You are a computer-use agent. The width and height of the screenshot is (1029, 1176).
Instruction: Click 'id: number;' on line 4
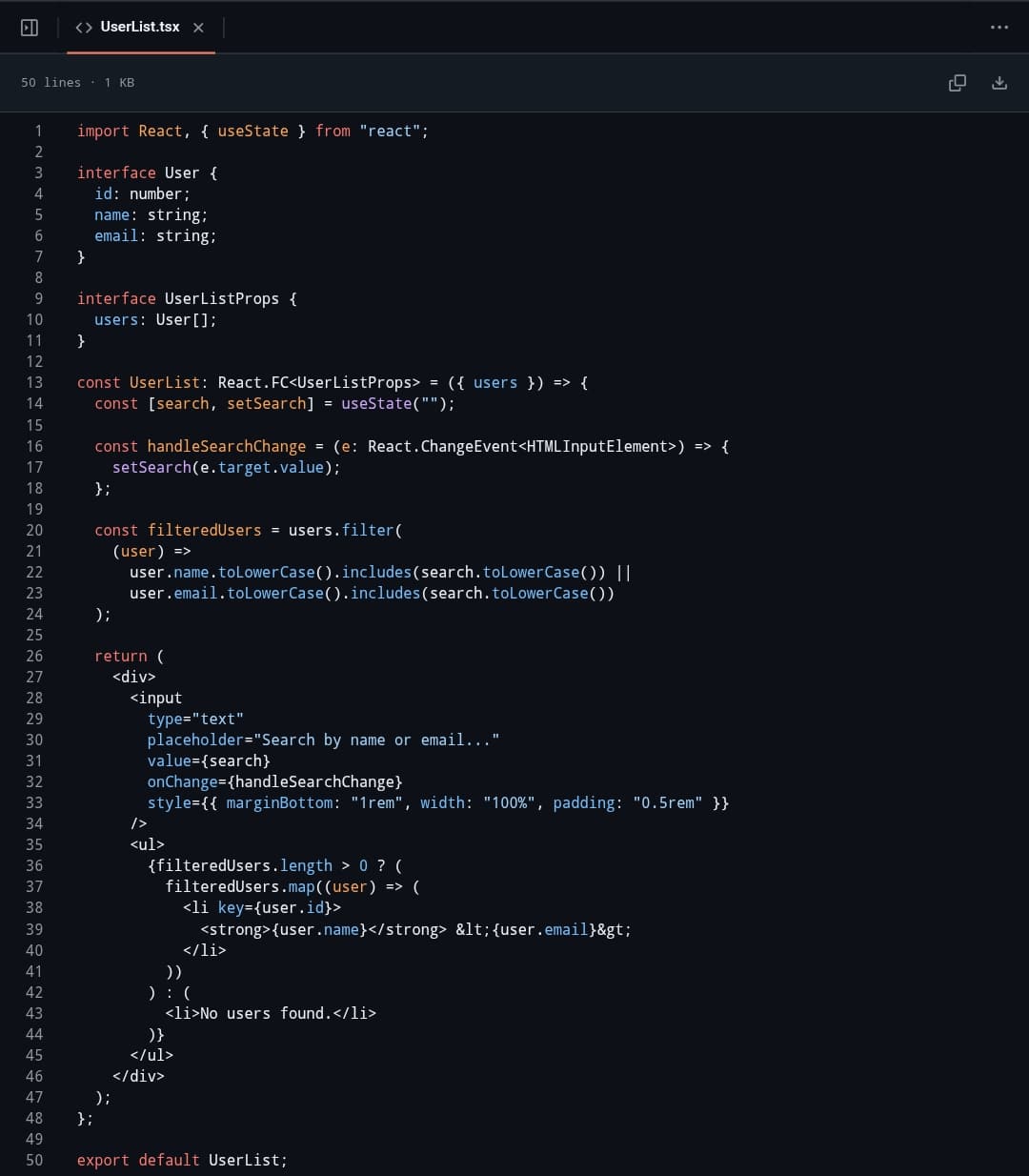[142, 193]
